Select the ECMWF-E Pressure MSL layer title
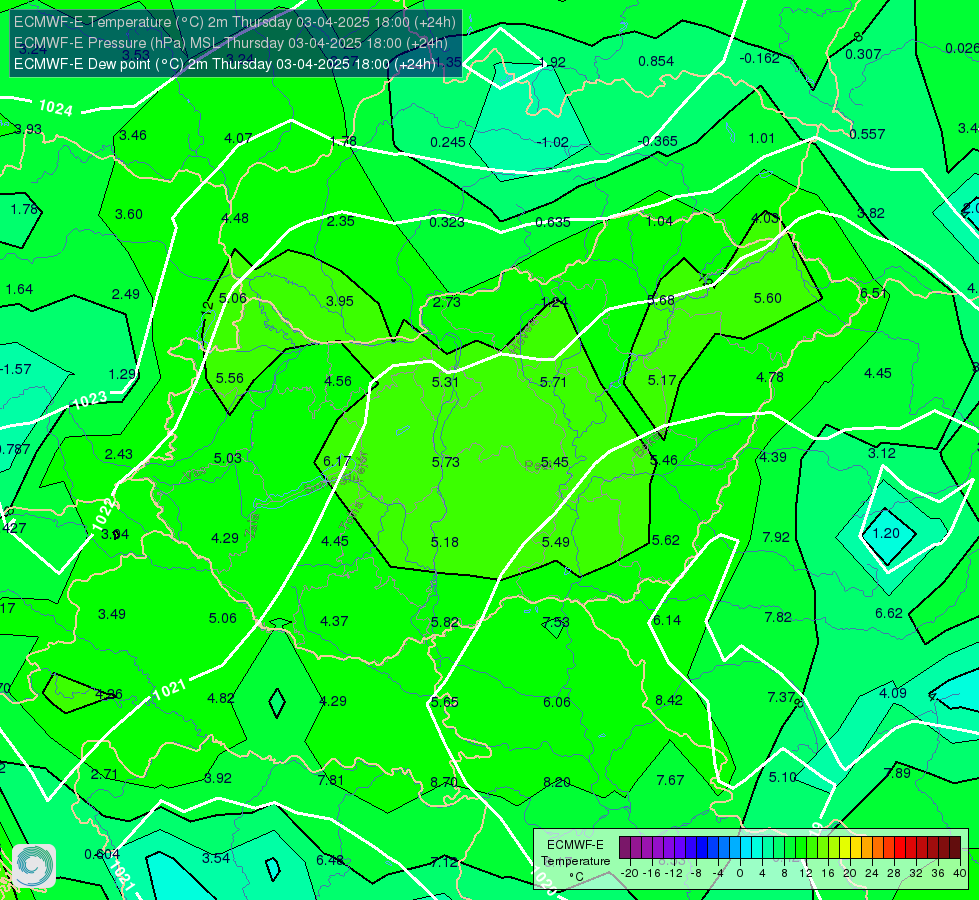The width and height of the screenshot is (979, 900). pos(231,43)
